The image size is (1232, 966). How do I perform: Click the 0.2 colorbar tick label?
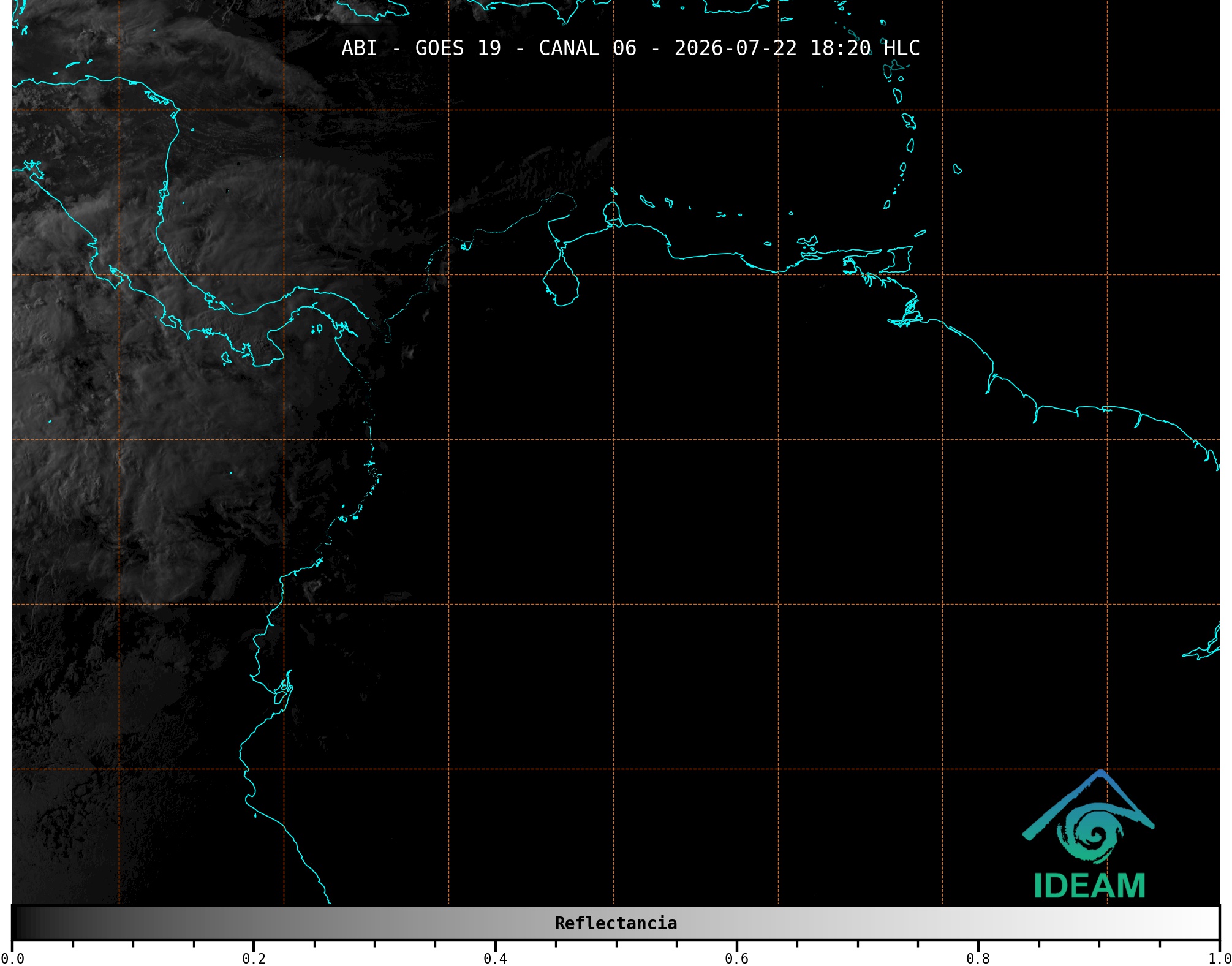pos(254,958)
